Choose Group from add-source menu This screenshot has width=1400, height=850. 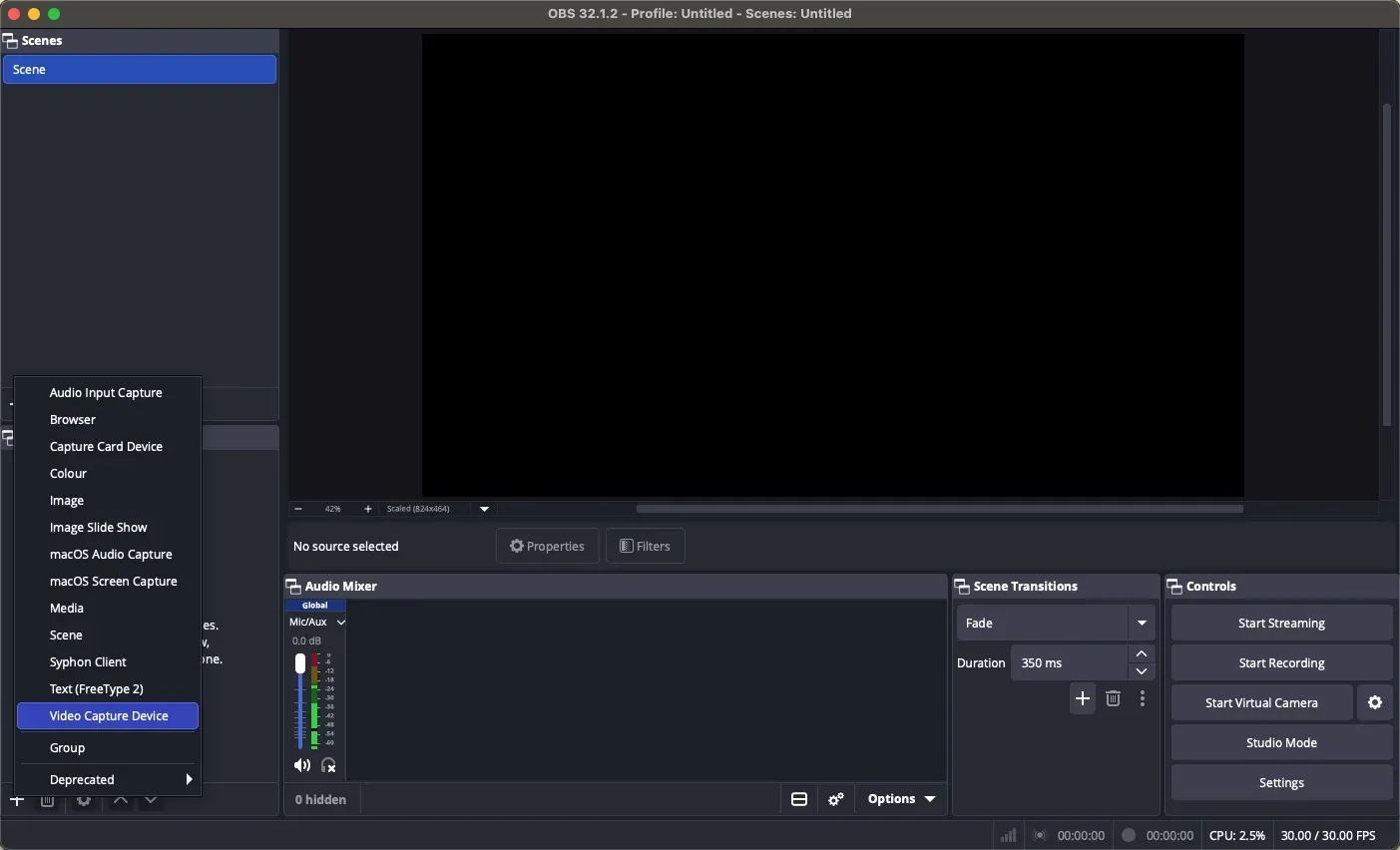pyautogui.click(x=108, y=748)
